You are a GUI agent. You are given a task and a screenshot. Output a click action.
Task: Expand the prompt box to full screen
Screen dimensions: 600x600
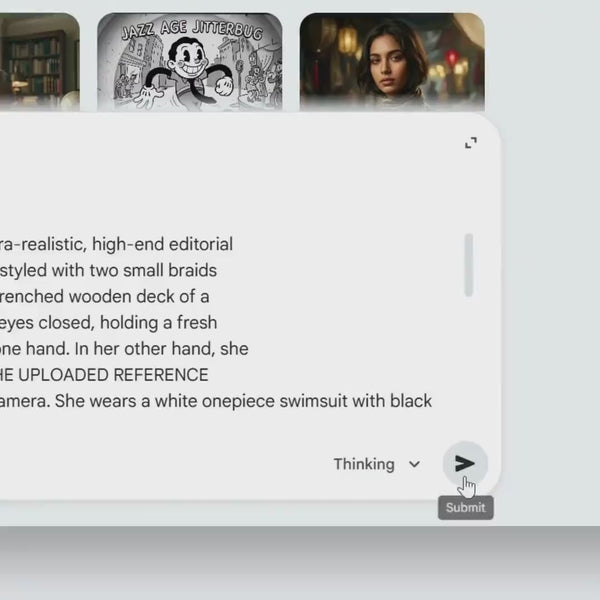click(471, 144)
